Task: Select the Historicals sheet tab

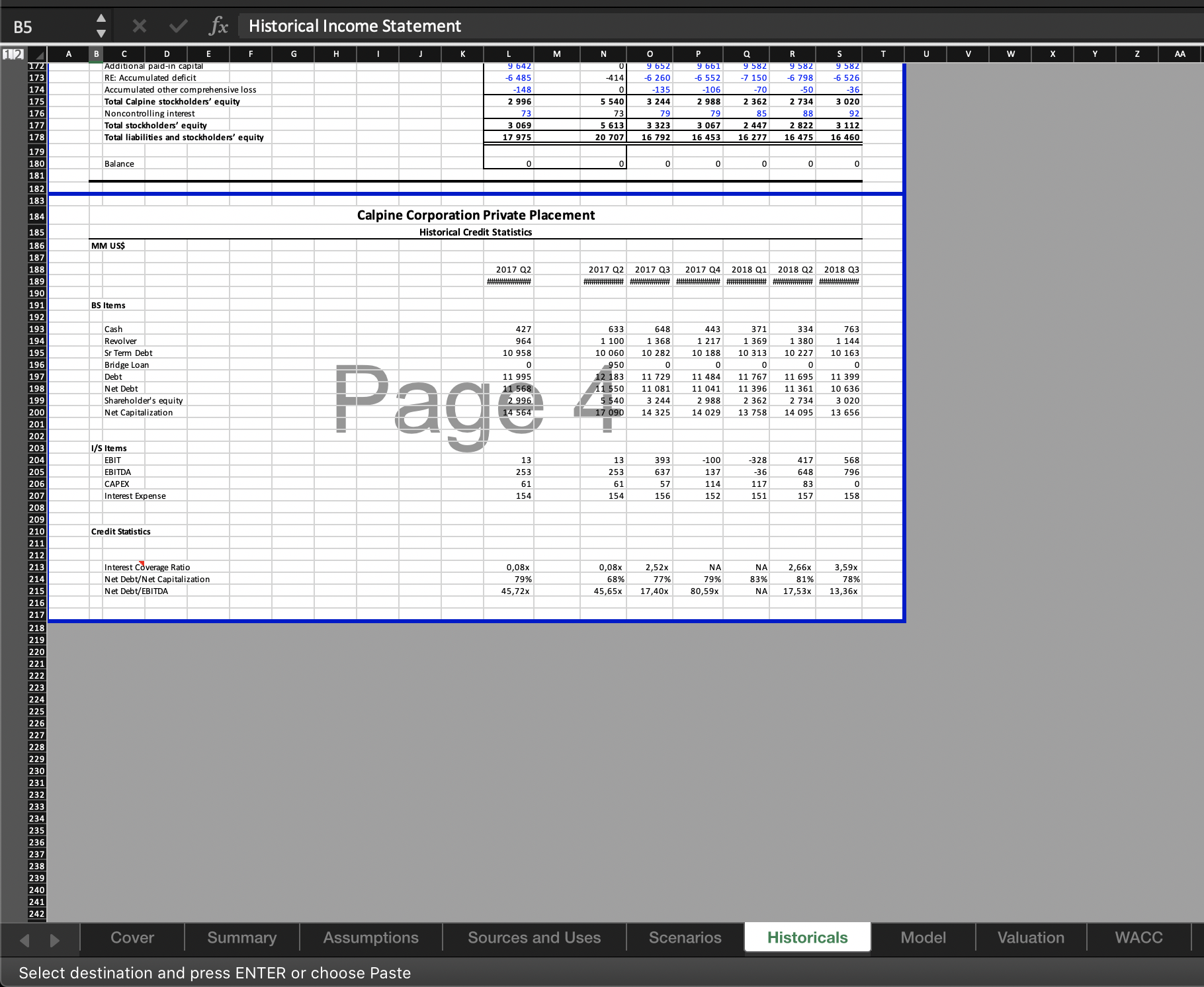Action: pyautogui.click(x=807, y=937)
